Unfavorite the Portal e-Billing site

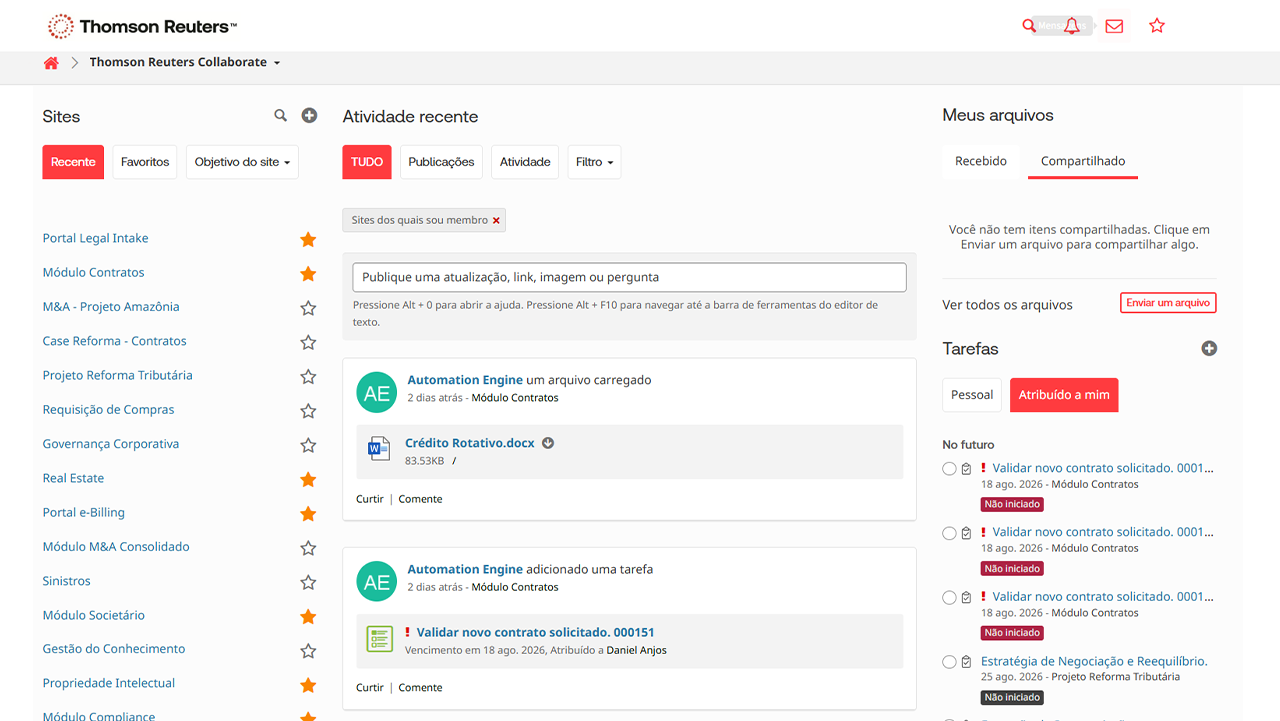pos(308,514)
